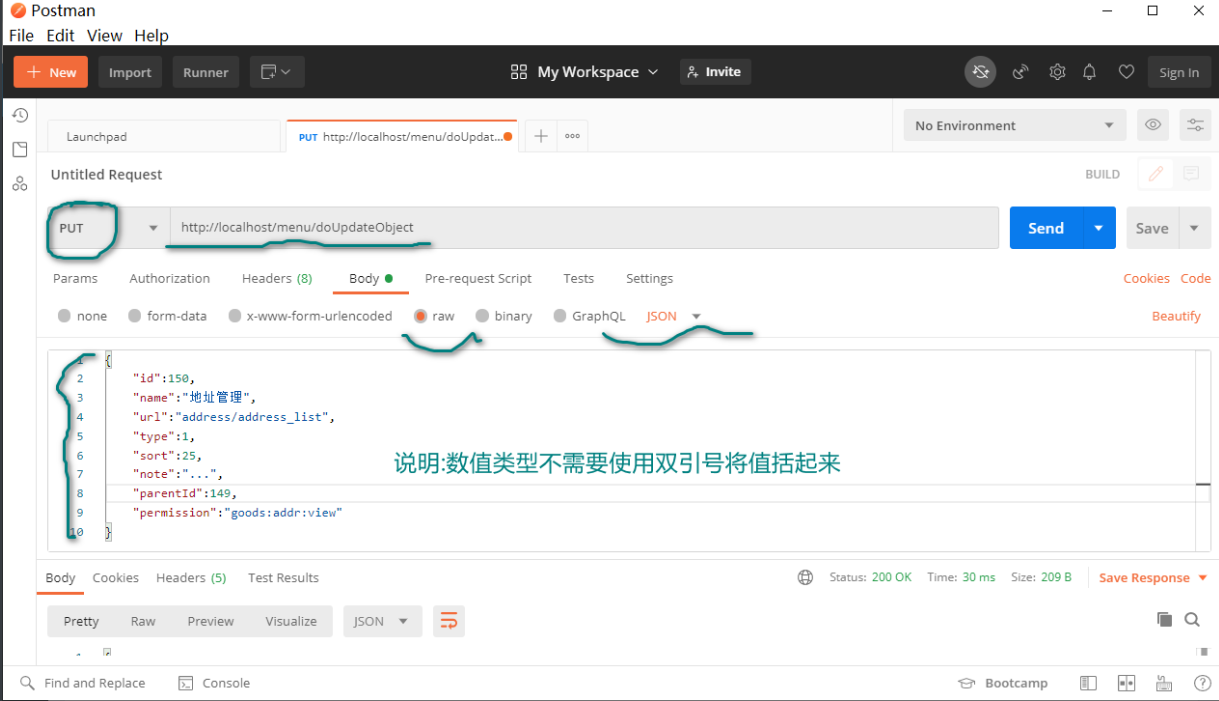Switch to Headers (8) request tab
The height and width of the screenshot is (701, 1219).
click(277, 278)
